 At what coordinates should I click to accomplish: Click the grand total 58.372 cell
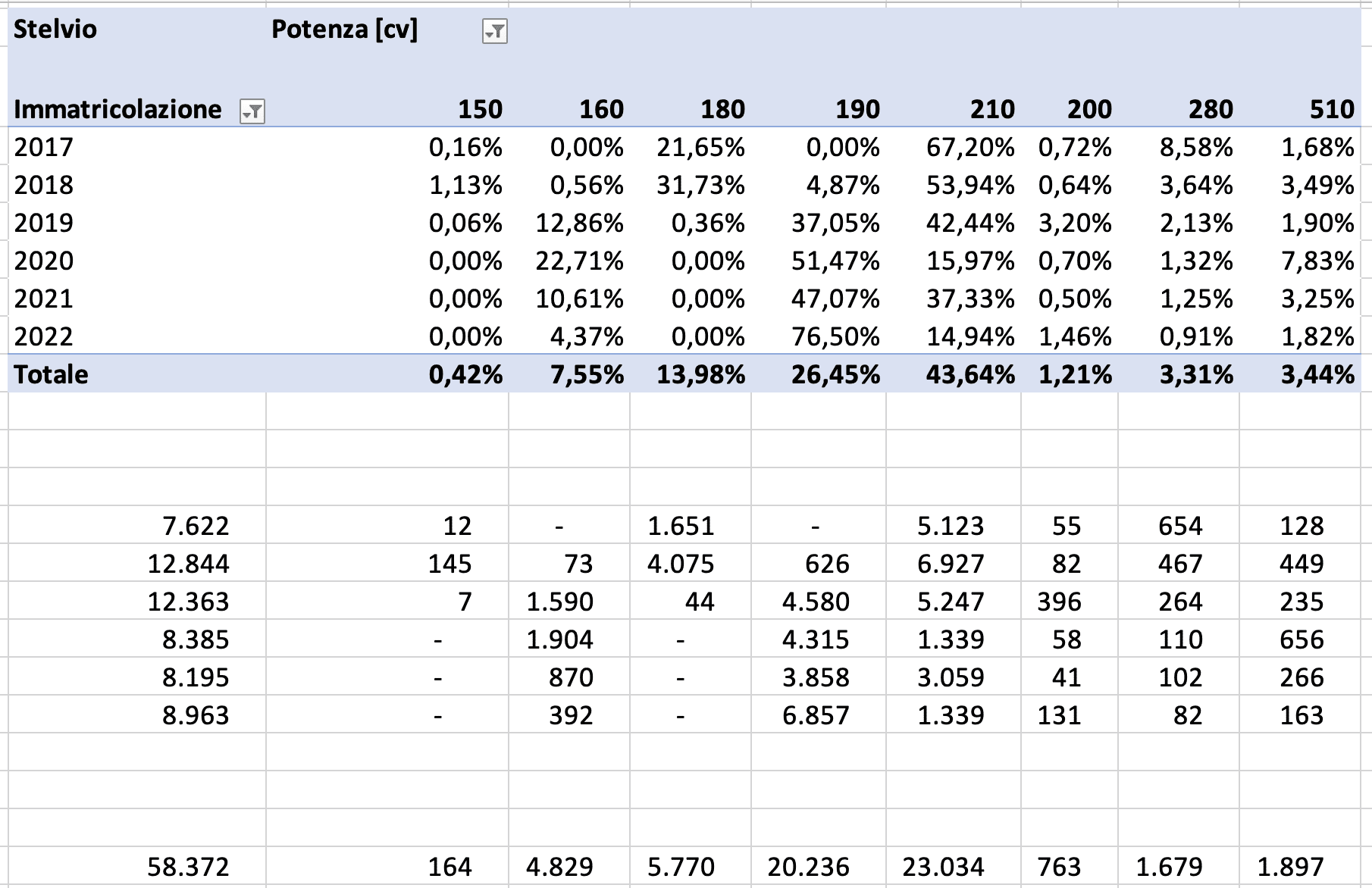(x=187, y=866)
